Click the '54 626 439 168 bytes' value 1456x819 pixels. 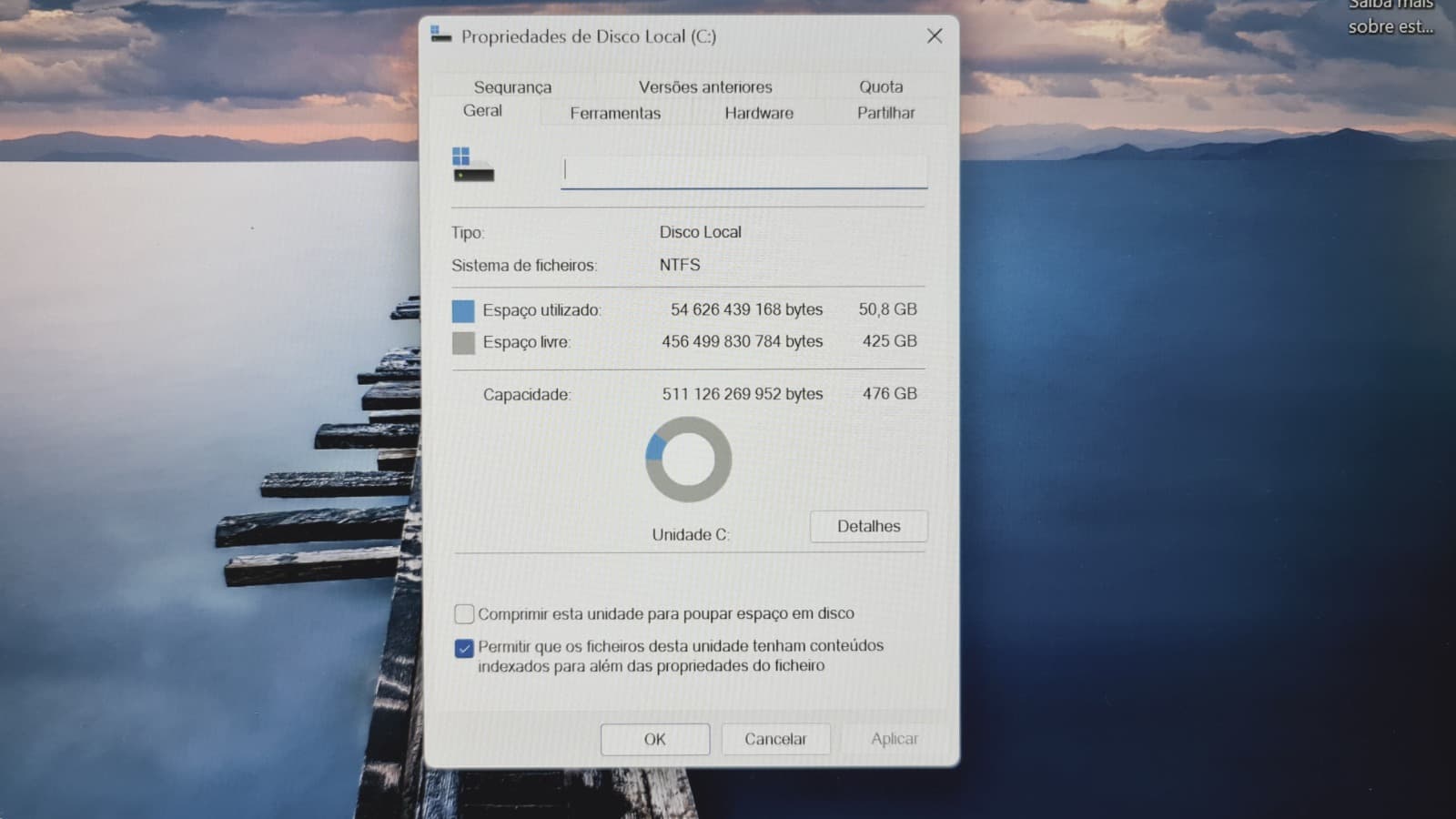coord(746,309)
